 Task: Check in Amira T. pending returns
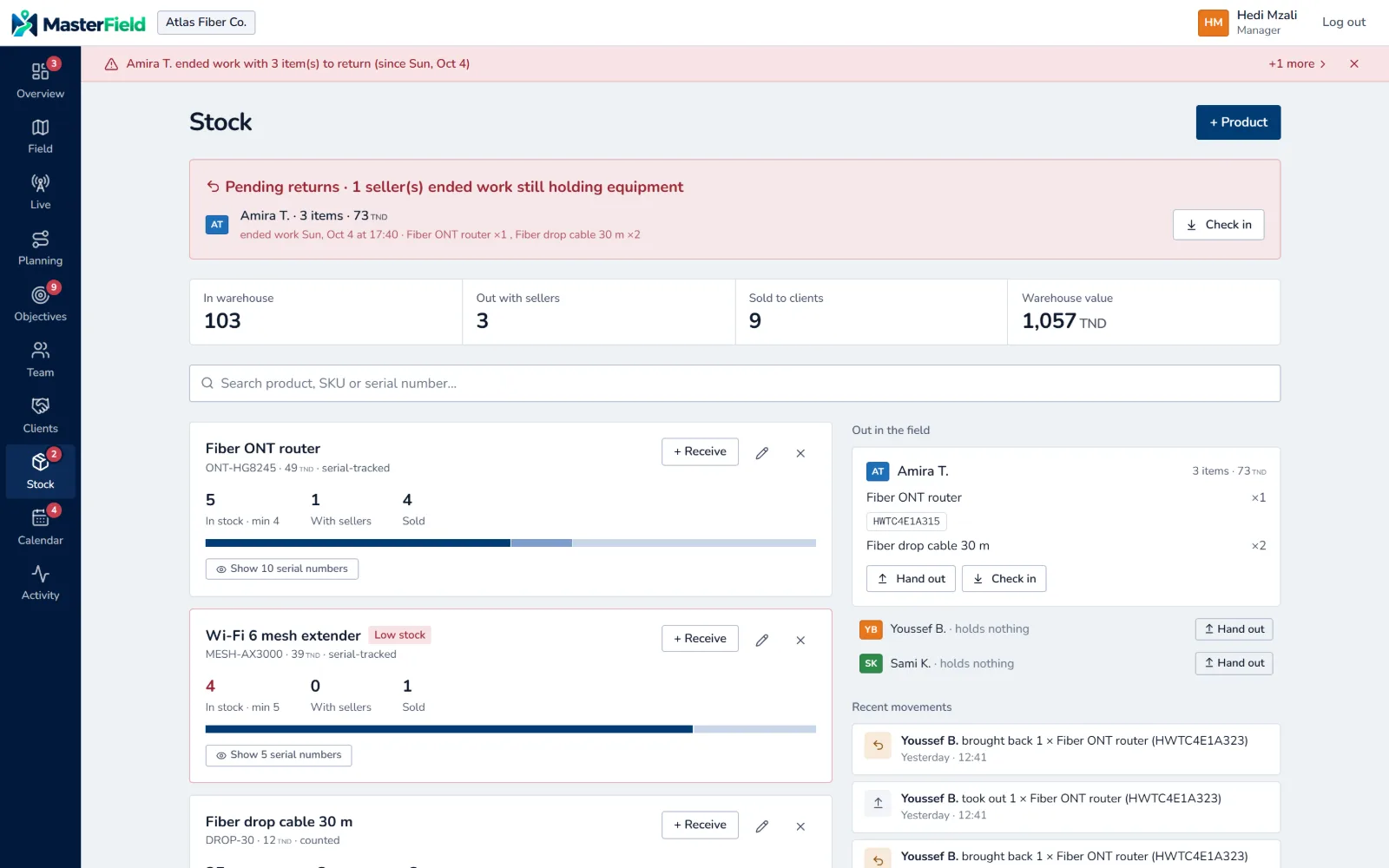pos(1219,225)
